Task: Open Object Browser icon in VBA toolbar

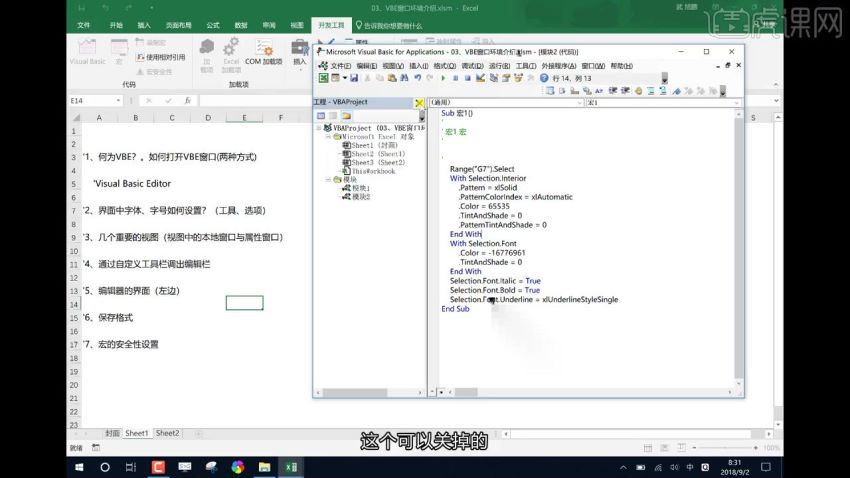Action: [x=518, y=78]
